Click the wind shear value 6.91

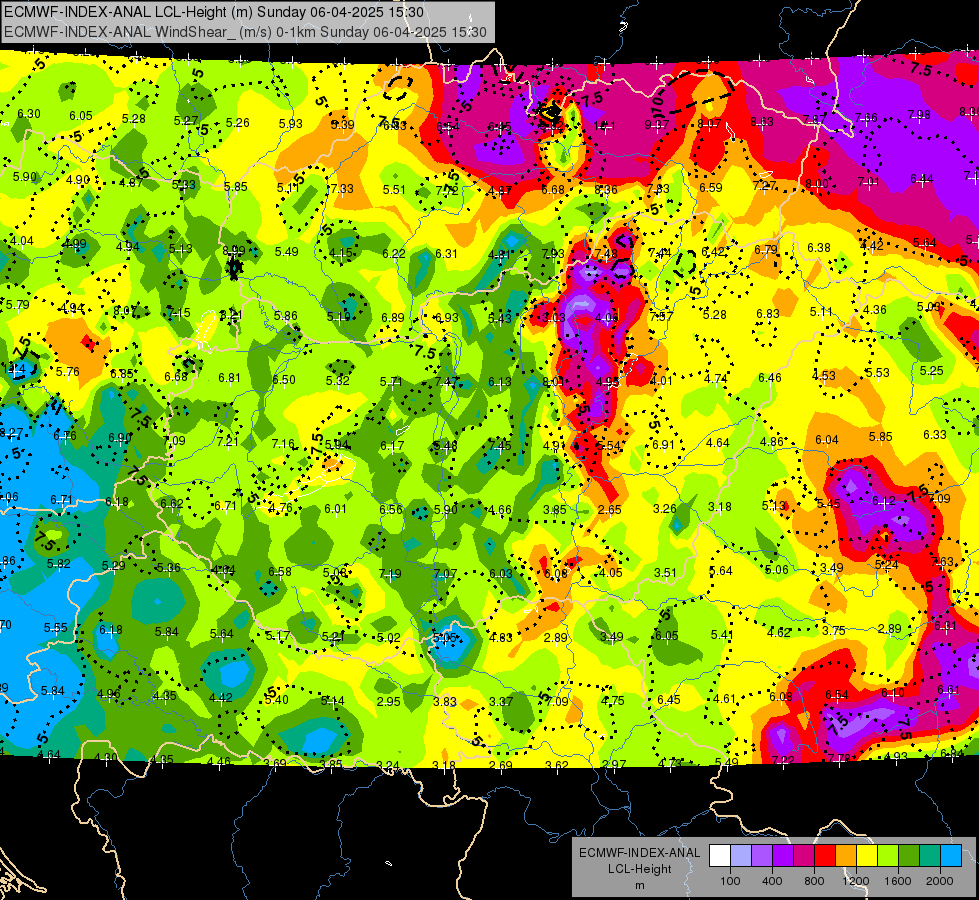[x=663, y=445]
